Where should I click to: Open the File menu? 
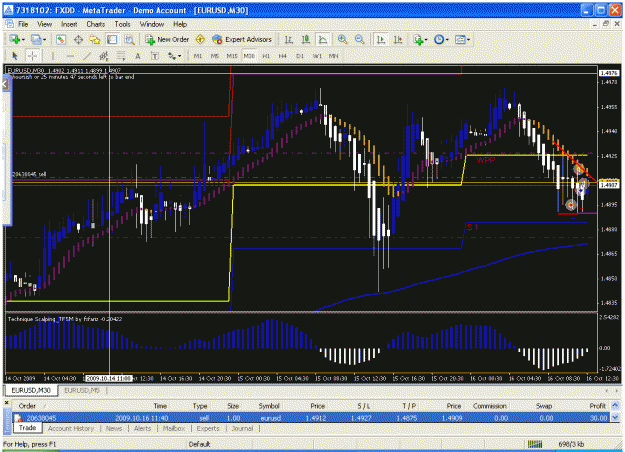coord(23,24)
